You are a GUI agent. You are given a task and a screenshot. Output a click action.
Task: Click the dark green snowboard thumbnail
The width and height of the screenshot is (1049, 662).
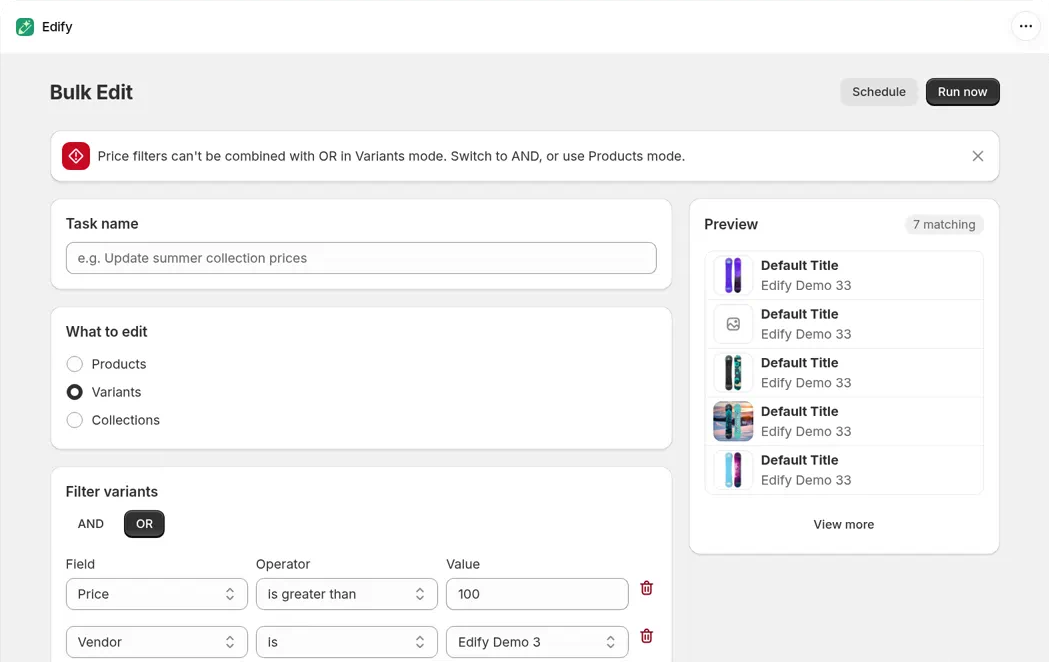(733, 373)
